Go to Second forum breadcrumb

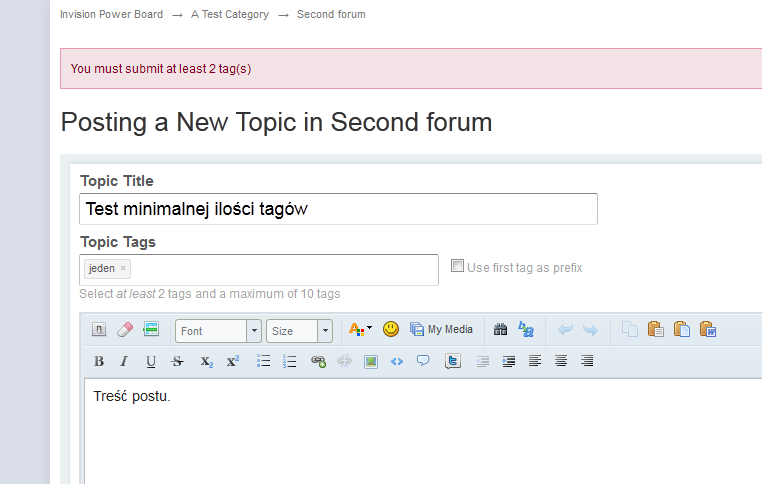coord(331,15)
